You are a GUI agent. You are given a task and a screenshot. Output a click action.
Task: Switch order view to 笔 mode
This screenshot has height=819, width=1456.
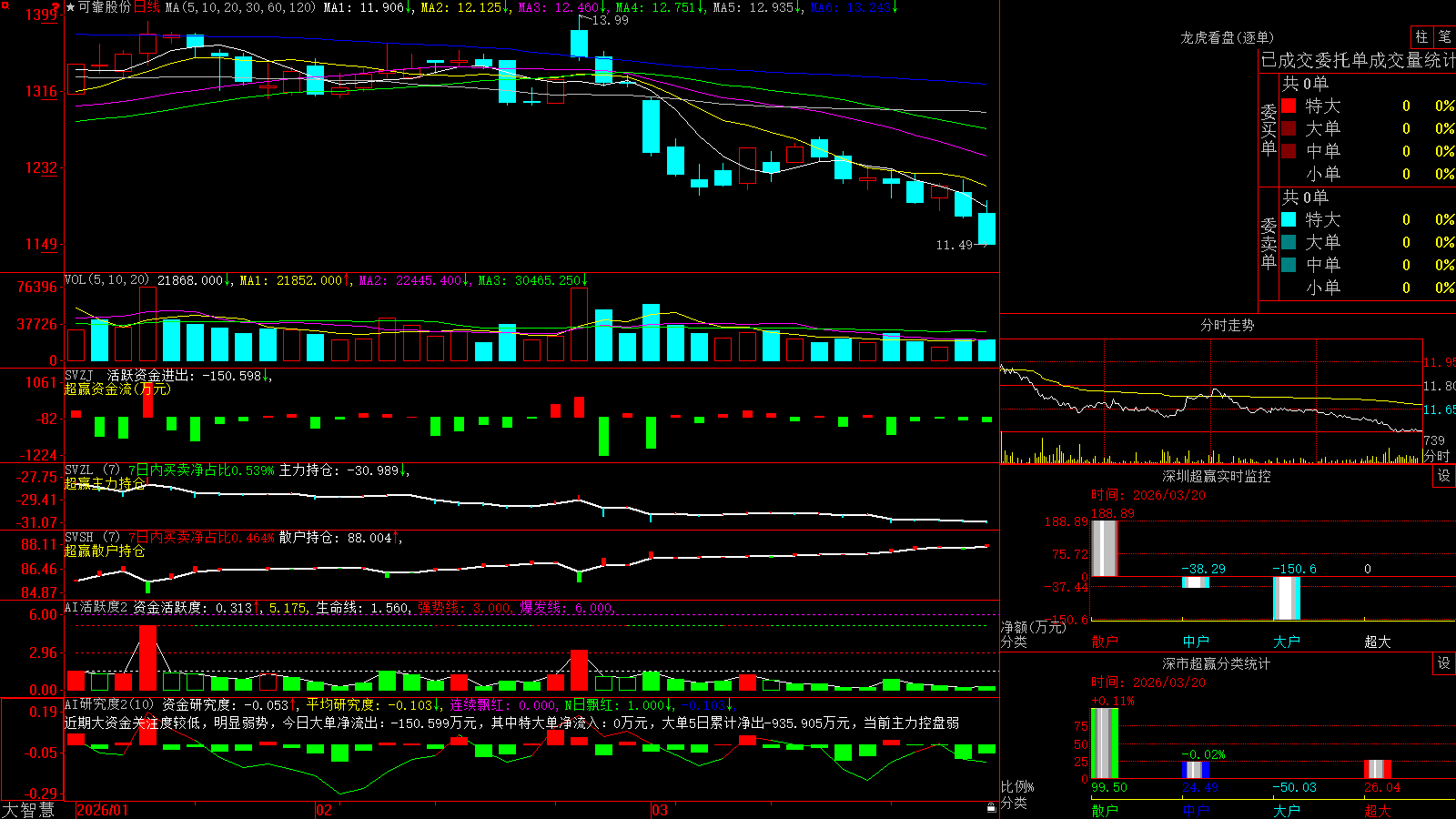(x=1444, y=36)
